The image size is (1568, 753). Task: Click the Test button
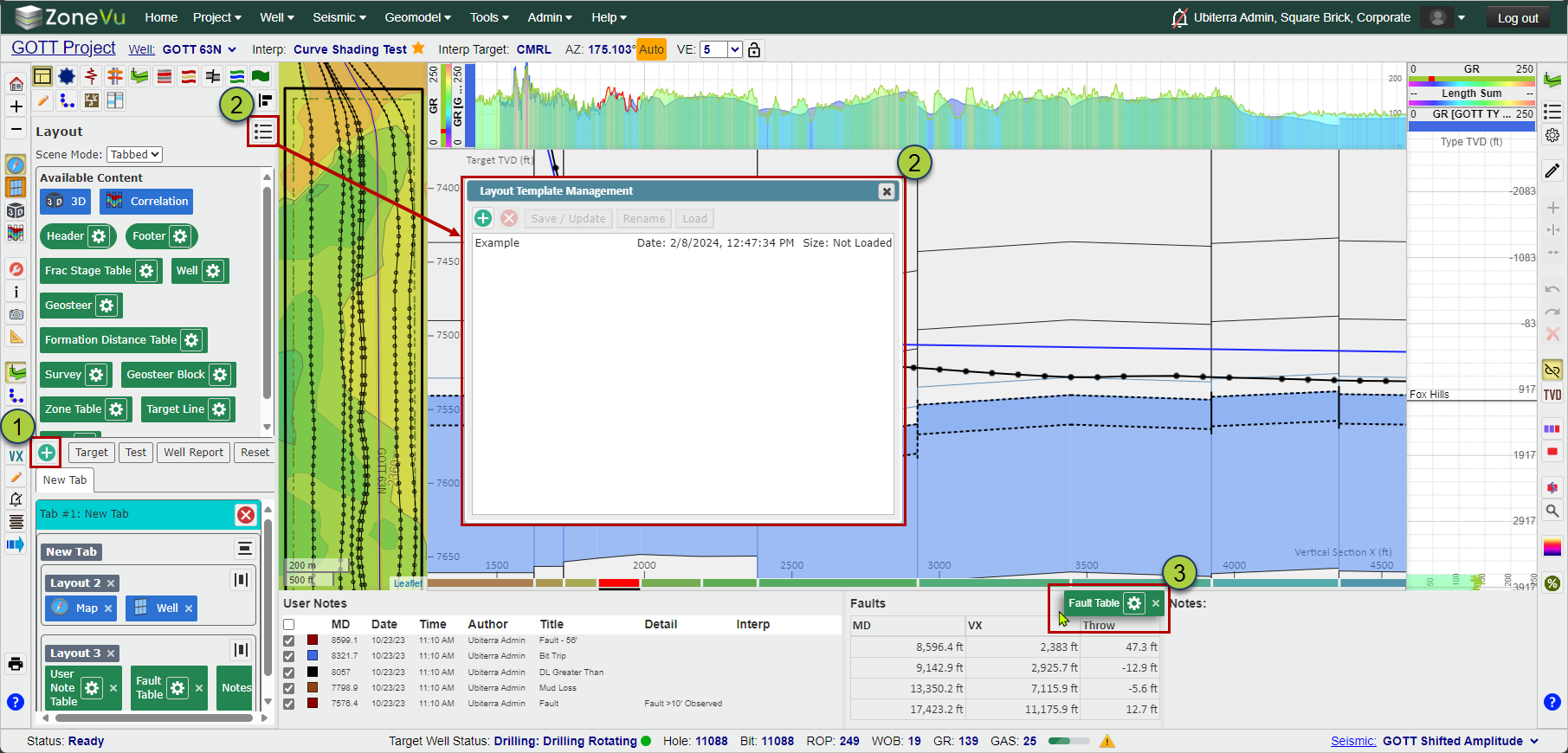click(x=136, y=453)
